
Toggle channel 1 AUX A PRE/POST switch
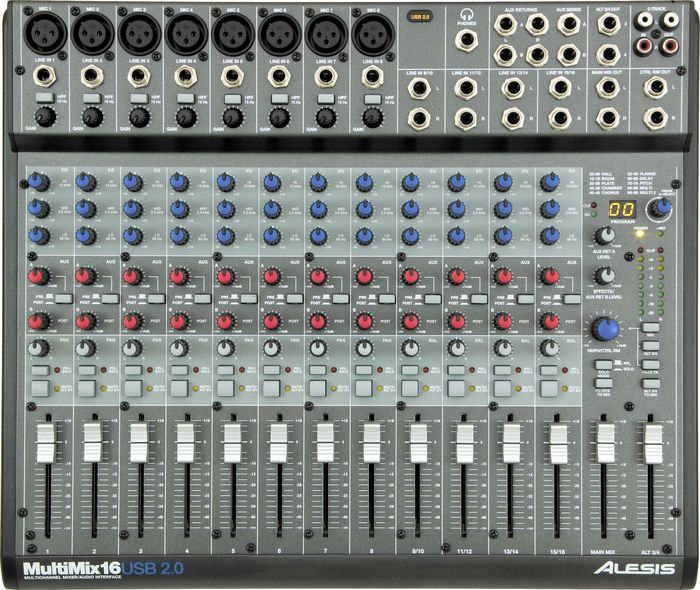click(64, 299)
